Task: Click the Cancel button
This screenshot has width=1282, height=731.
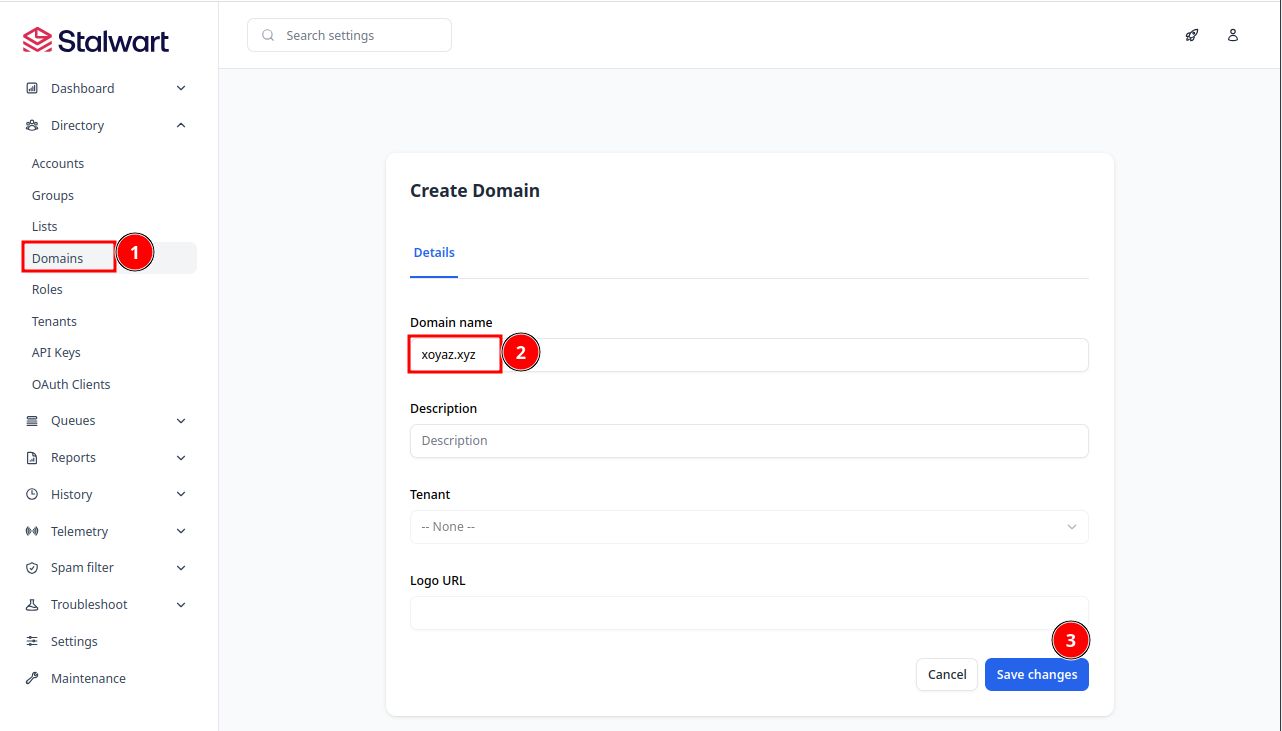Action: [x=946, y=675]
